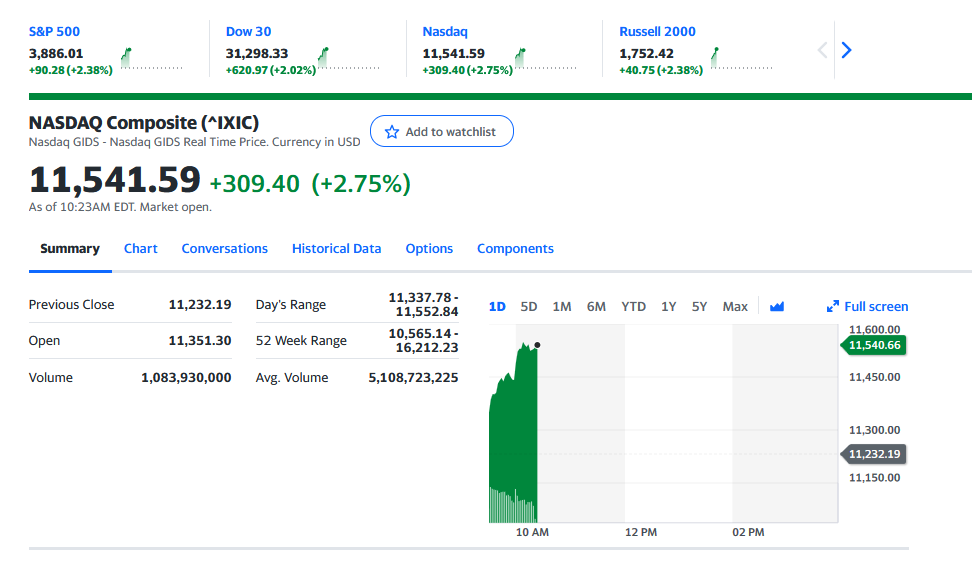
Task: Open the Options tab
Action: [429, 249]
